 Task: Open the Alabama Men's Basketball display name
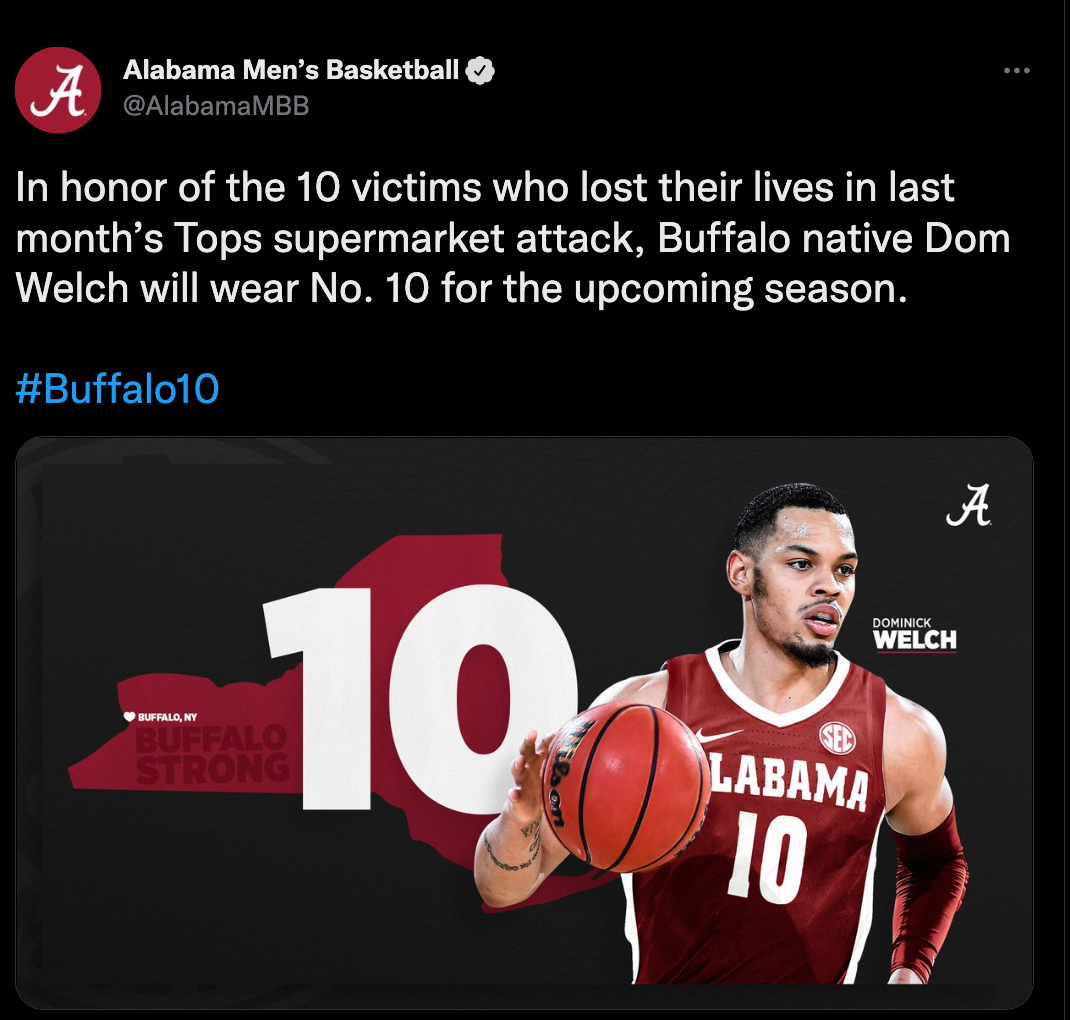point(291,70)
